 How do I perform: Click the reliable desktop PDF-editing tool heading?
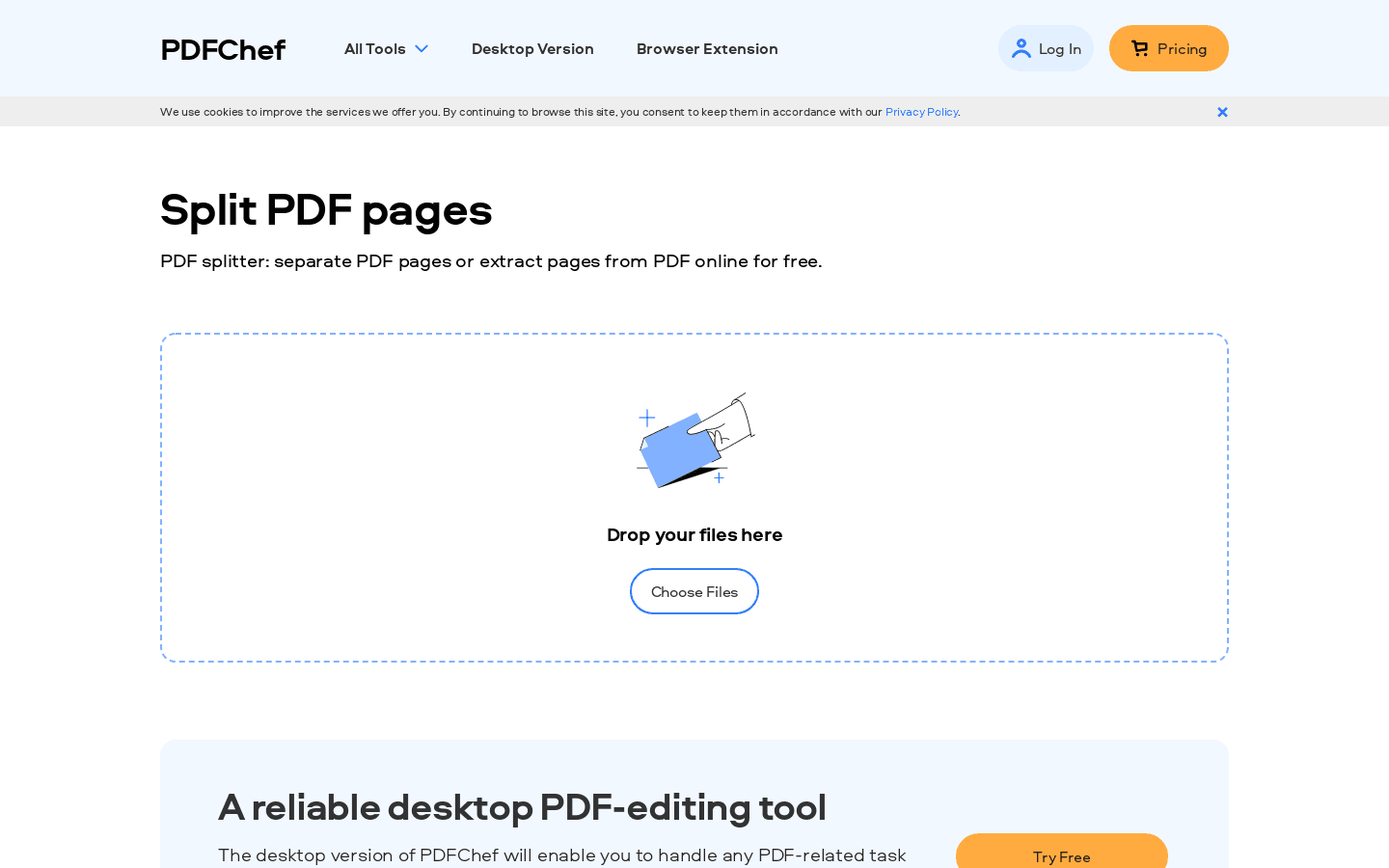(522, 807)
